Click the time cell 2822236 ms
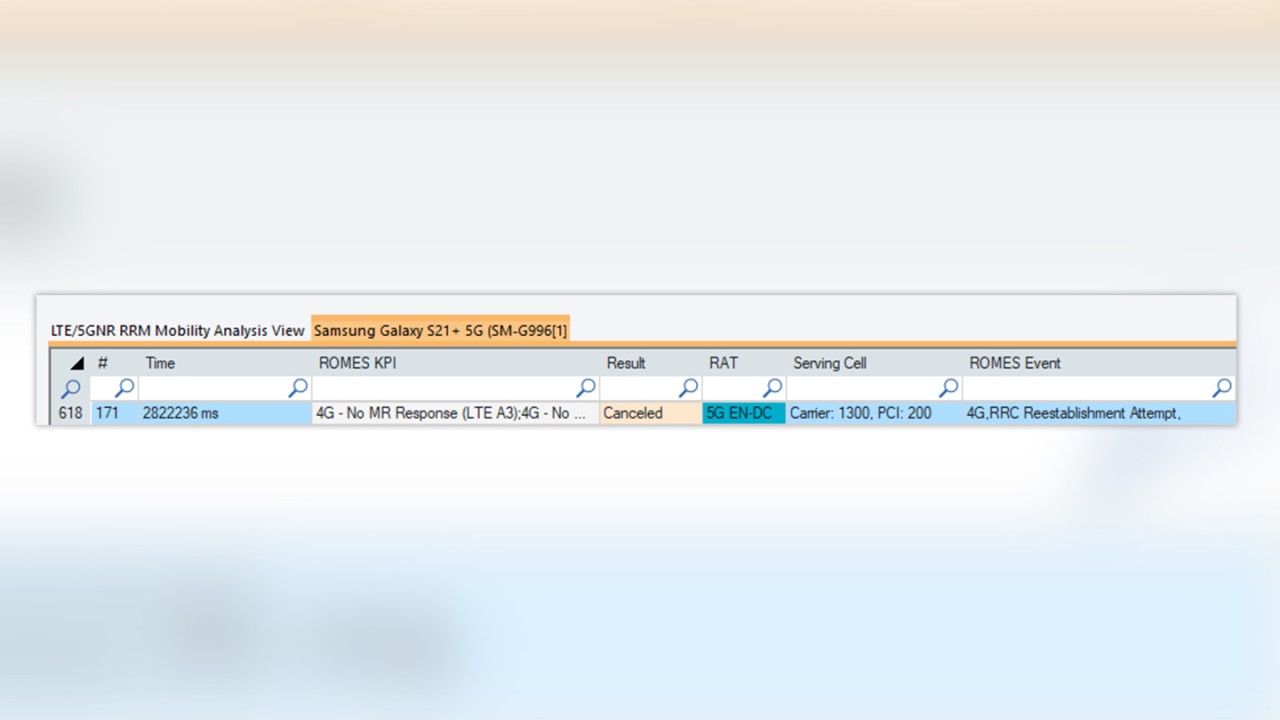 (x=225, y=413)
